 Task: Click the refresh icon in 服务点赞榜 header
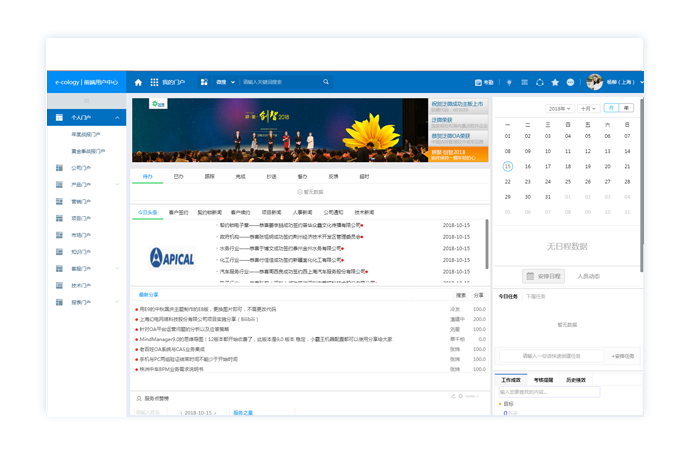[x=453, y=396]
